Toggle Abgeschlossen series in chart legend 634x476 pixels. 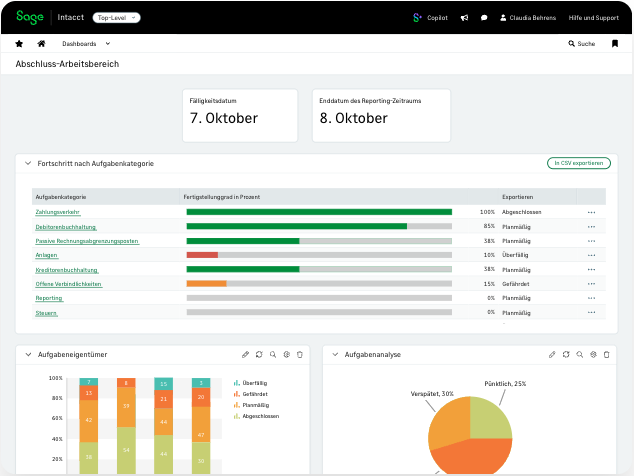256,416
